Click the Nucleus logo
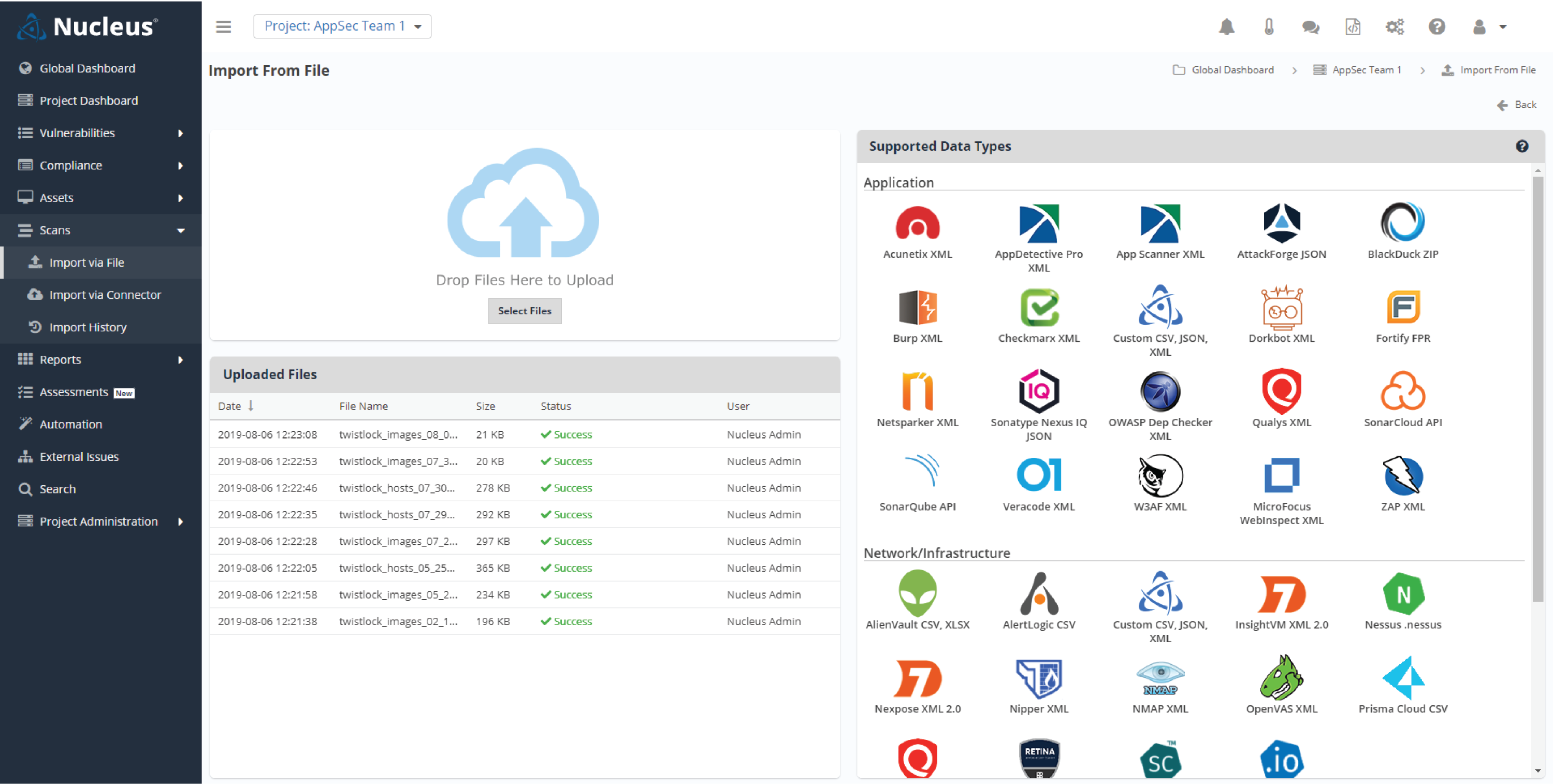1553x784 pixels. 88,26
